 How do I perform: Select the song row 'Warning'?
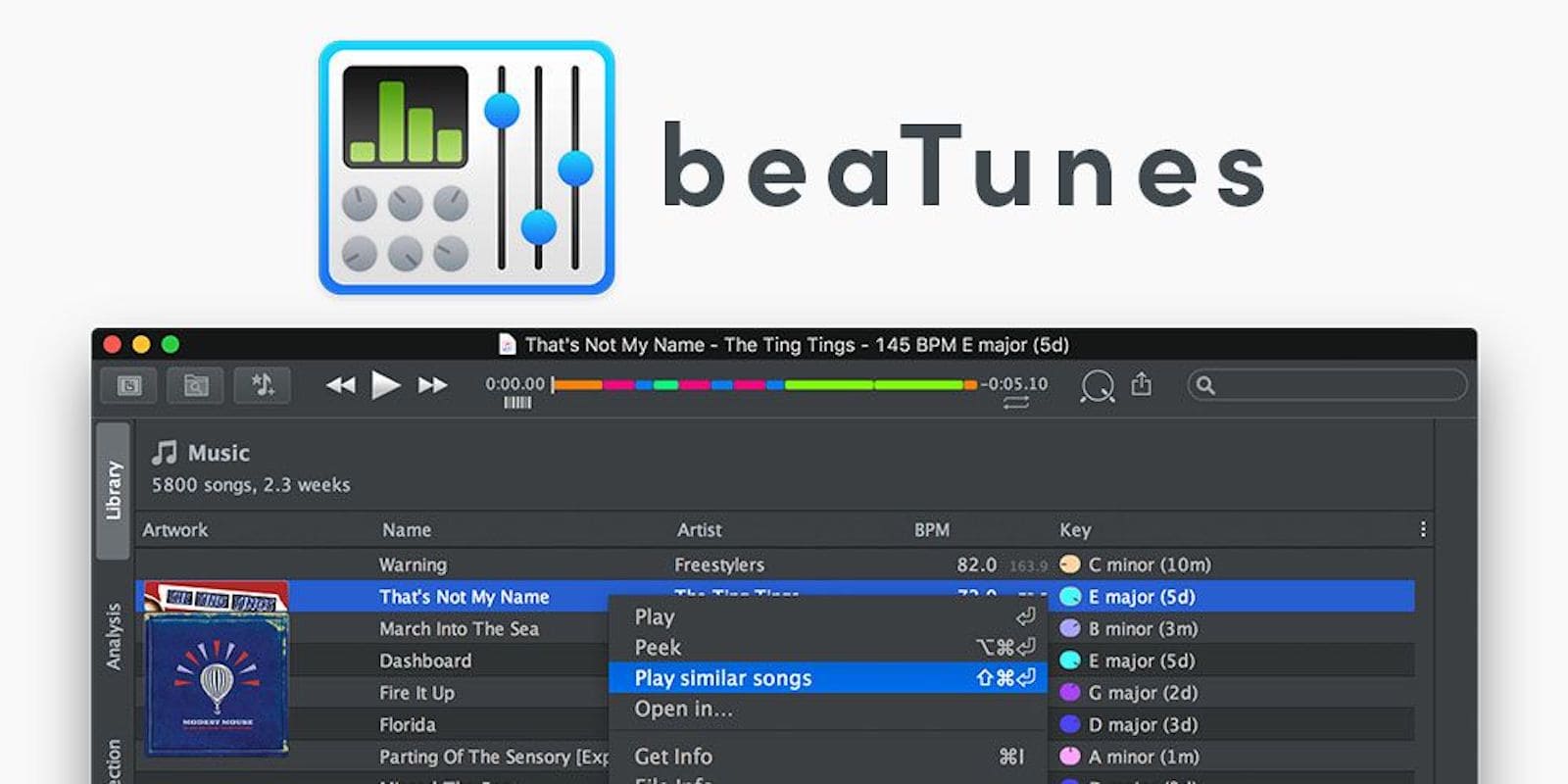coord(774,564)
